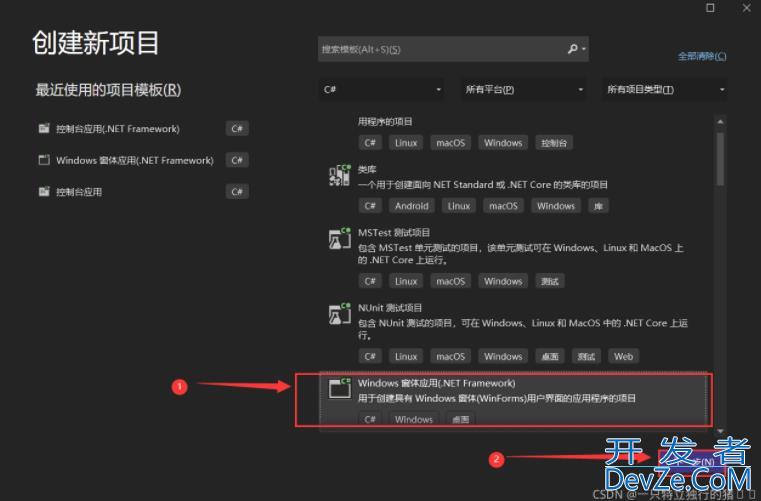Screen dimensions: 761x501
Task: Click C# tag beside recent Windows 窗体应用
Action: (x=237, y=160)
